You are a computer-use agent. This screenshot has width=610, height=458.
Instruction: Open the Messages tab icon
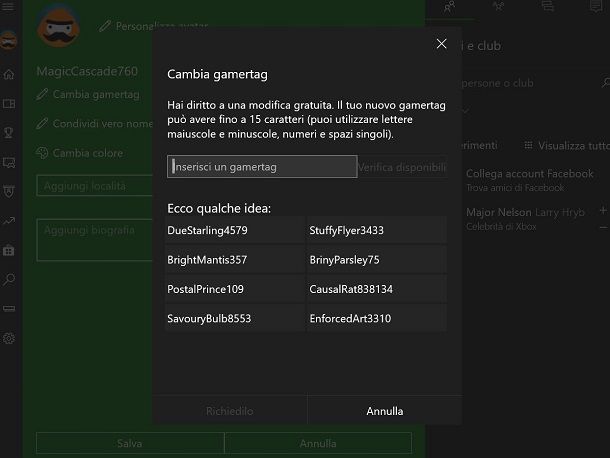click(547, 6)
